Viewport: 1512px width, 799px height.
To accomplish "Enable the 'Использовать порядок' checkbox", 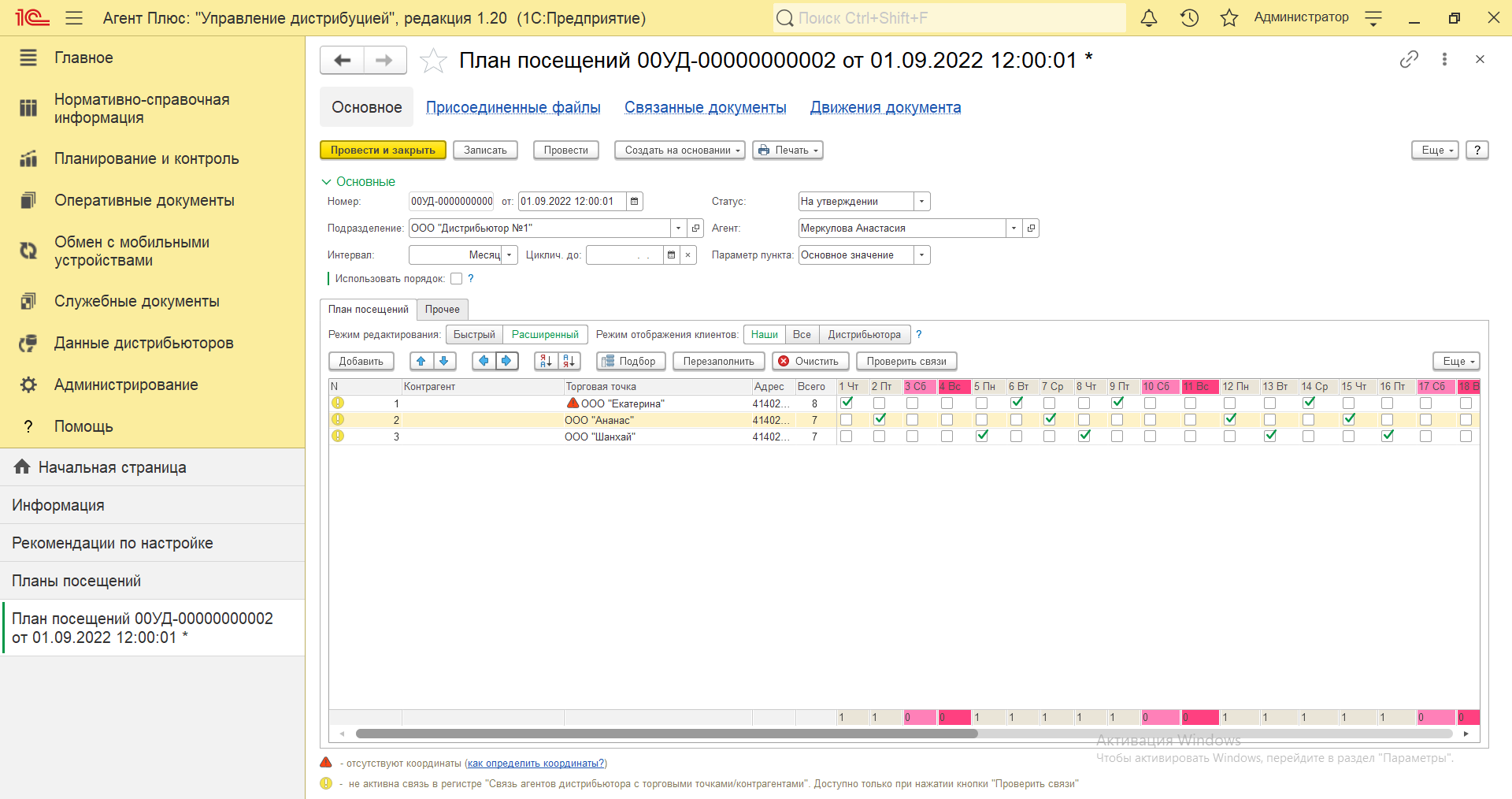I will (456, 279).
